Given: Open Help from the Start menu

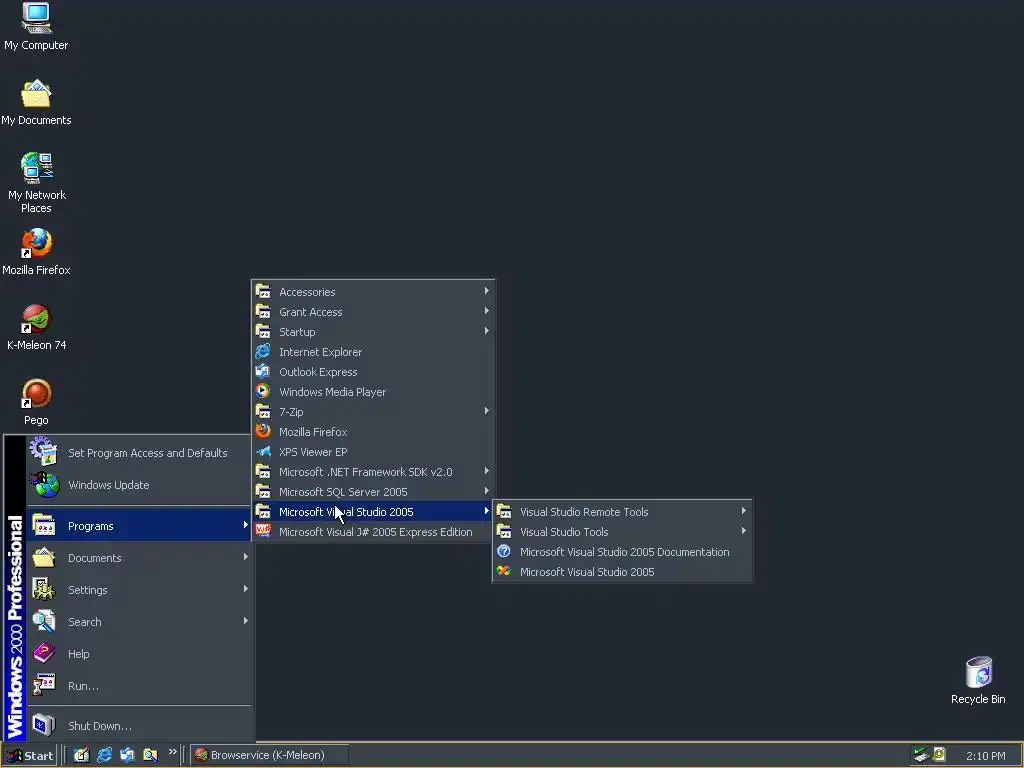Looking at the screenshot, I should (139, 654).
